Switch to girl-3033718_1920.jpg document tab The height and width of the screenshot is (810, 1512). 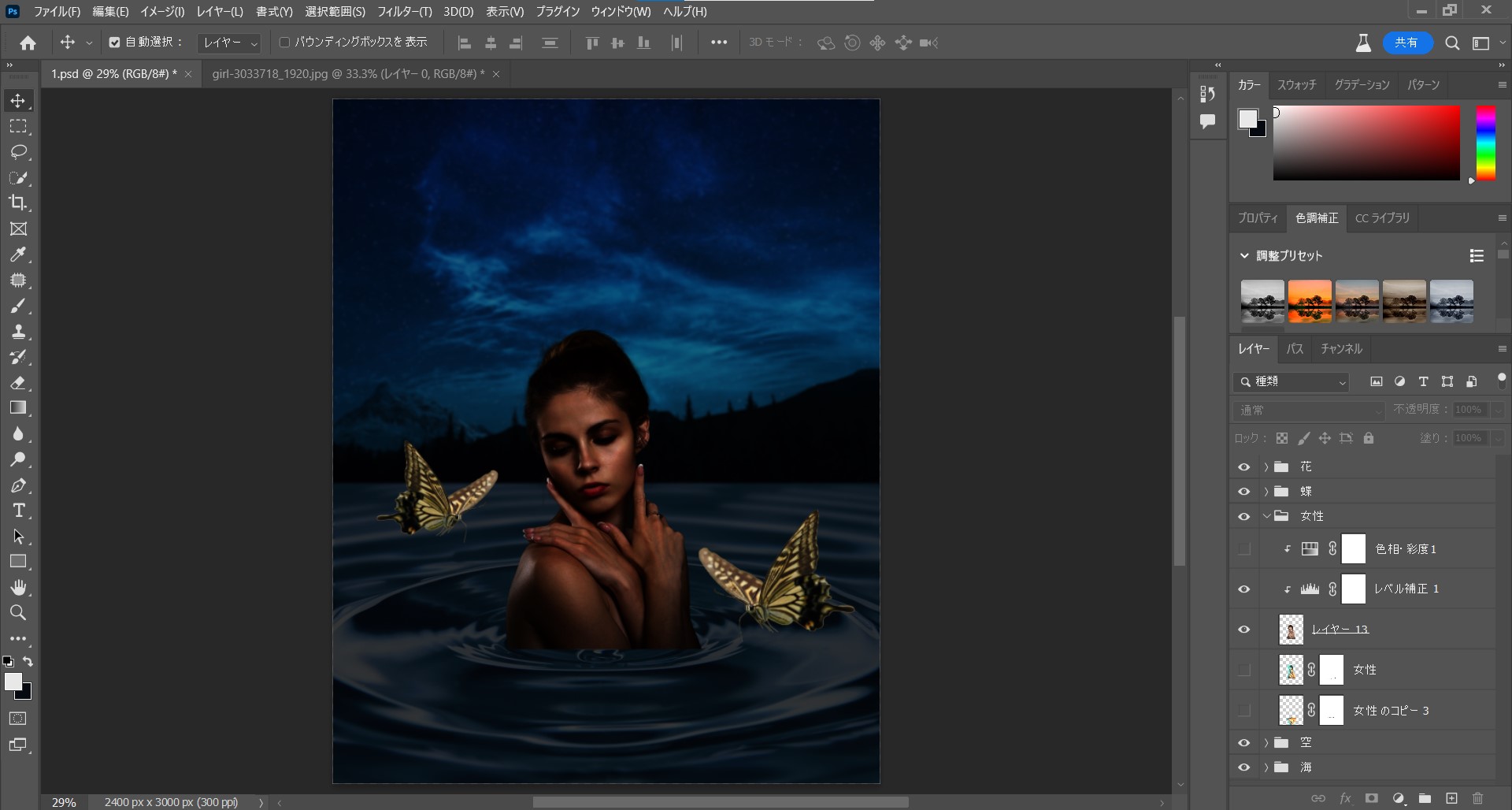348,74
